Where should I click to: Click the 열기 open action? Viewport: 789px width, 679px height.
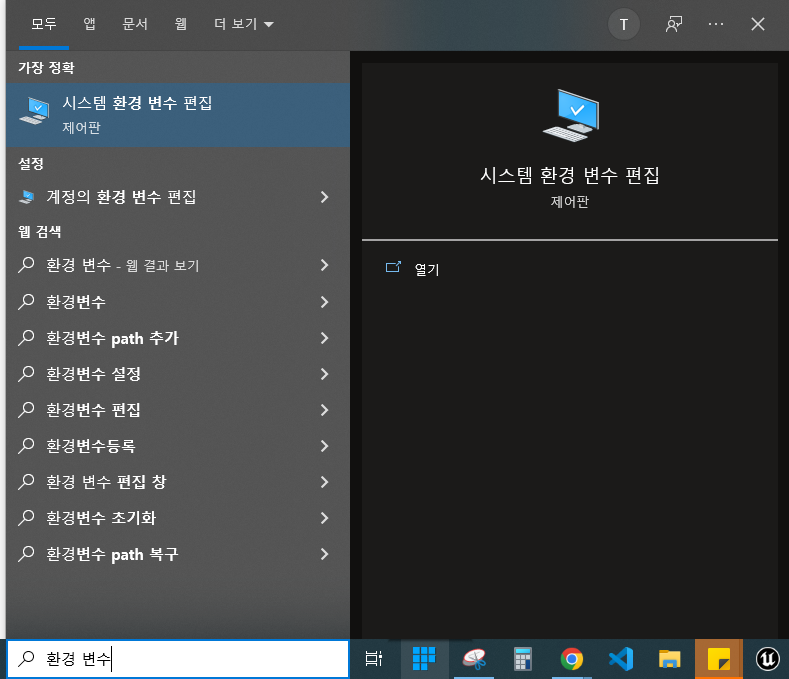[427, 270]
